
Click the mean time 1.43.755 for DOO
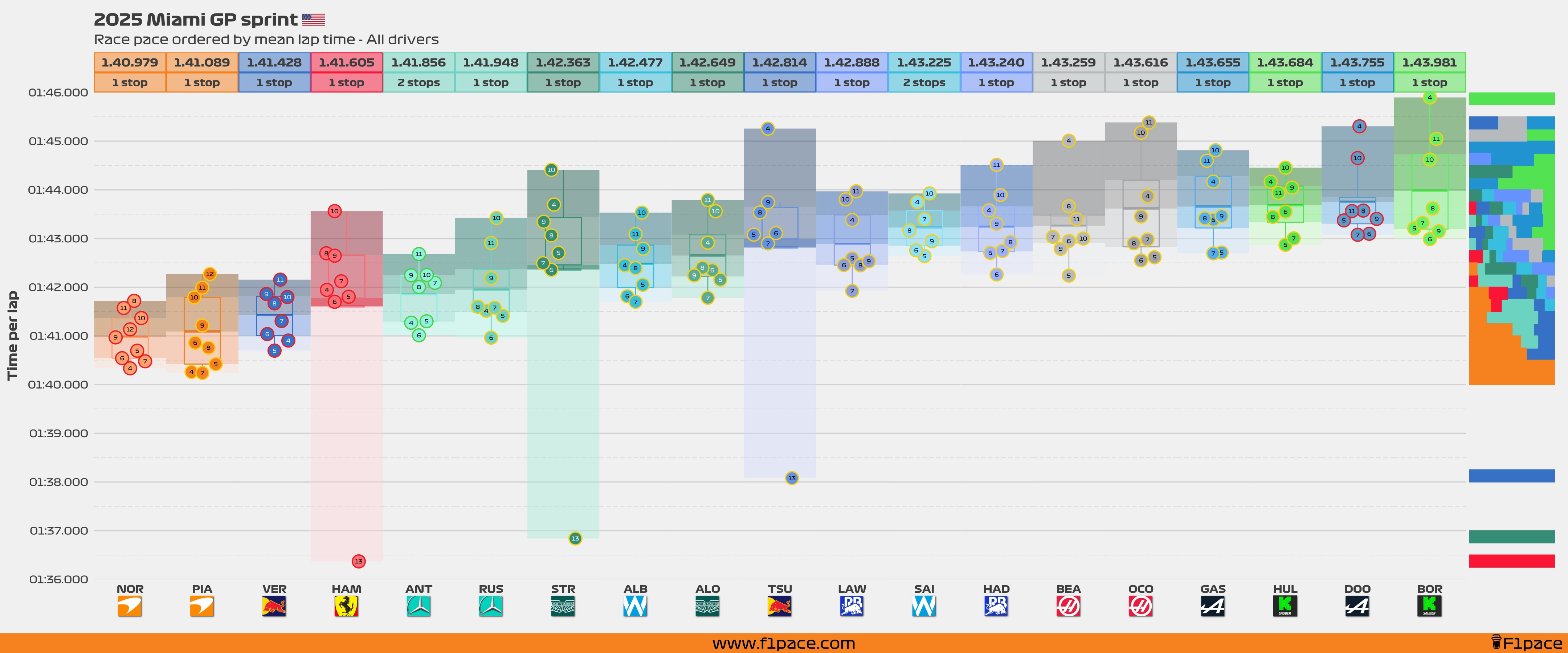tap(1357, 63)
